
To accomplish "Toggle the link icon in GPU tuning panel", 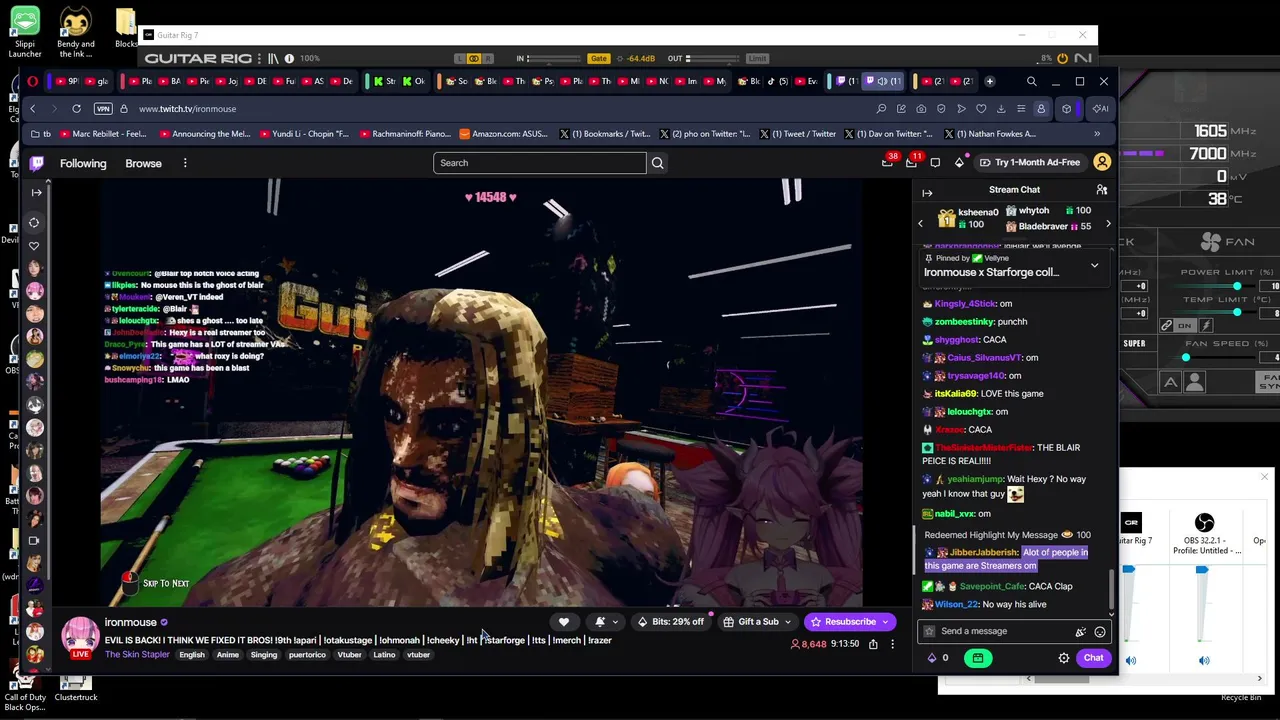I will point(1166,325).
